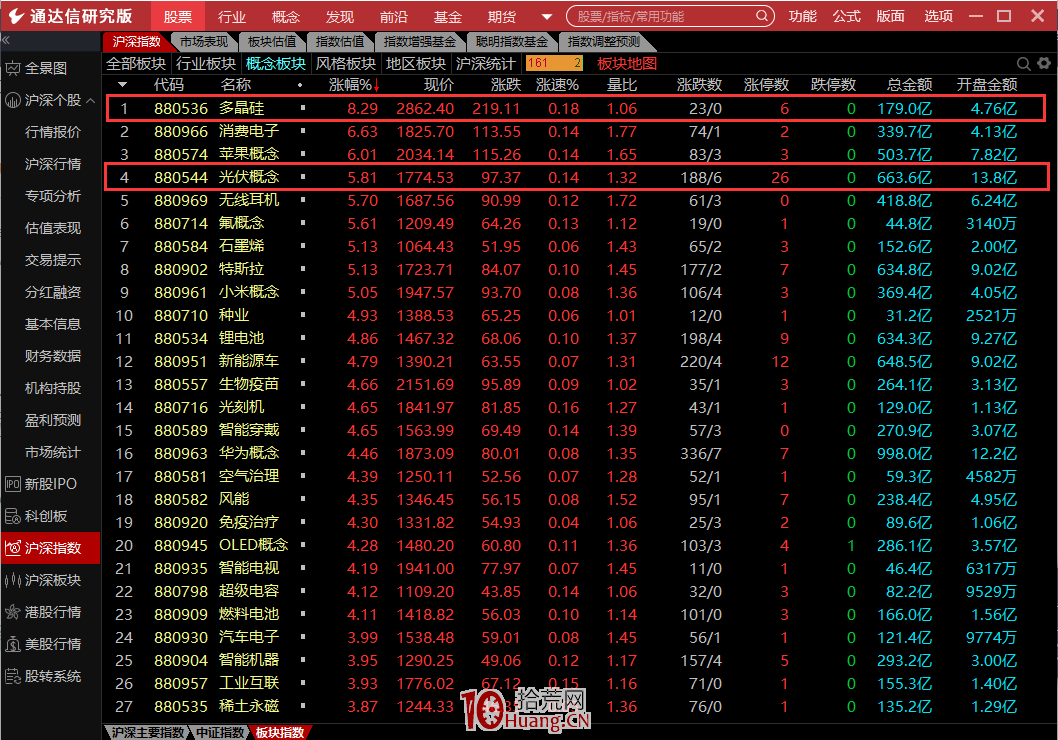1058x740 pixels.
Task: Open the 版面 menu button
Action: (x=890, y=16)
